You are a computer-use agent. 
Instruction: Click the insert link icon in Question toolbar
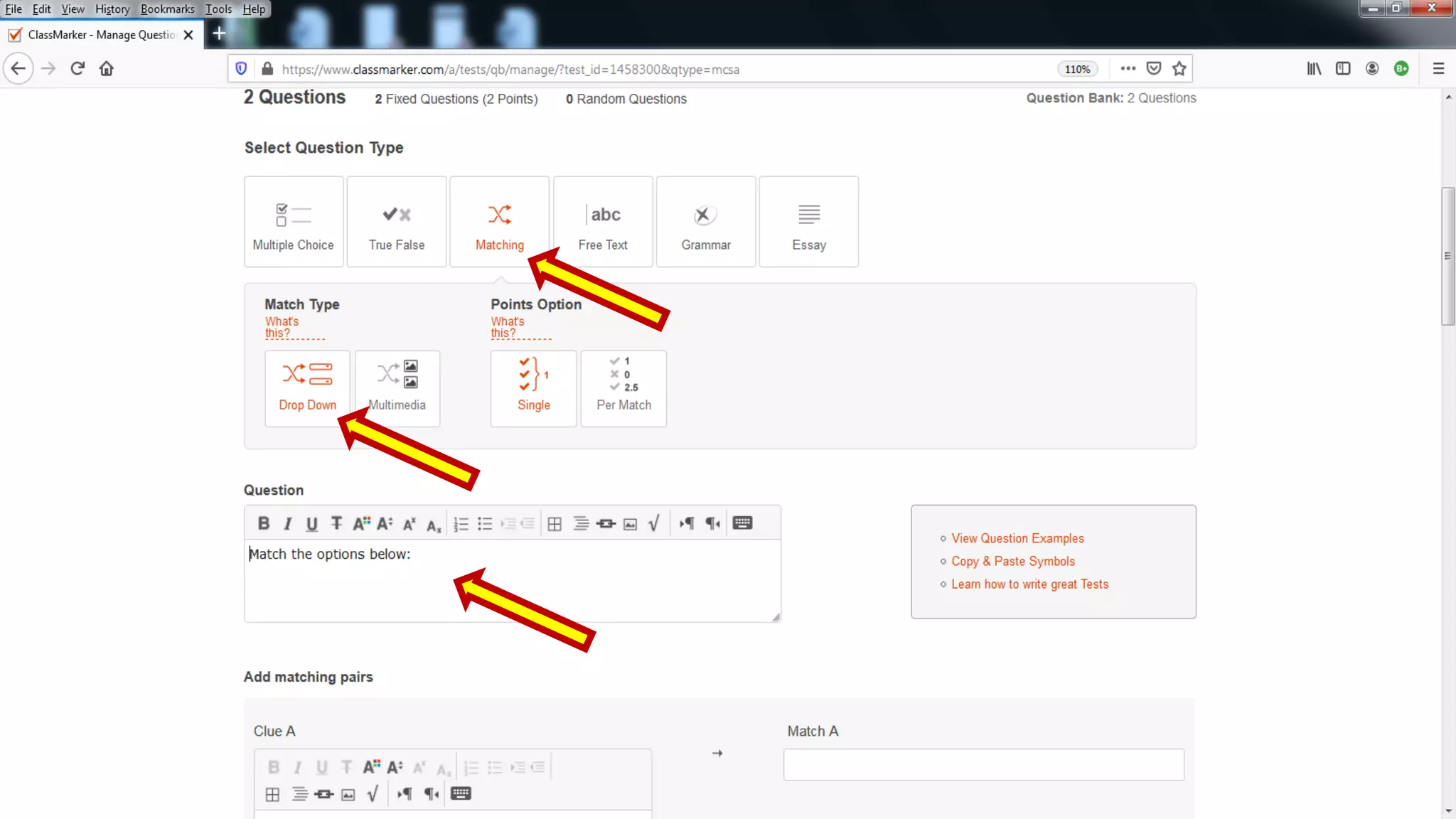pos(606,524)
